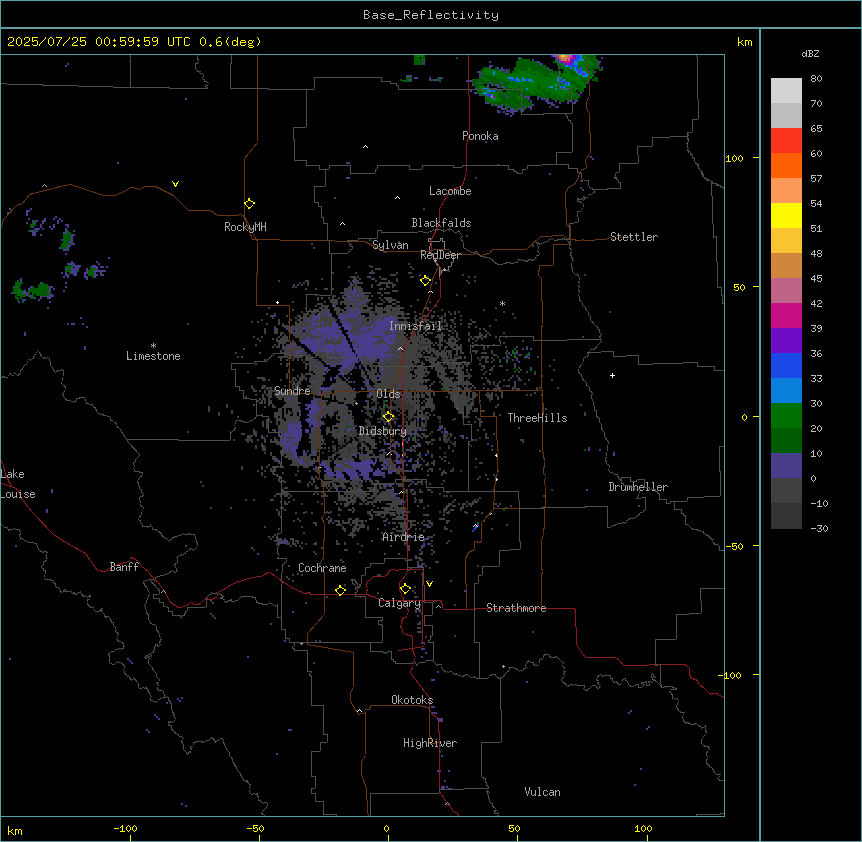Select the light gray 65-70 dBZ swatch
The width and height of the screenshot is (862, 842).
(x=786, y=115)
